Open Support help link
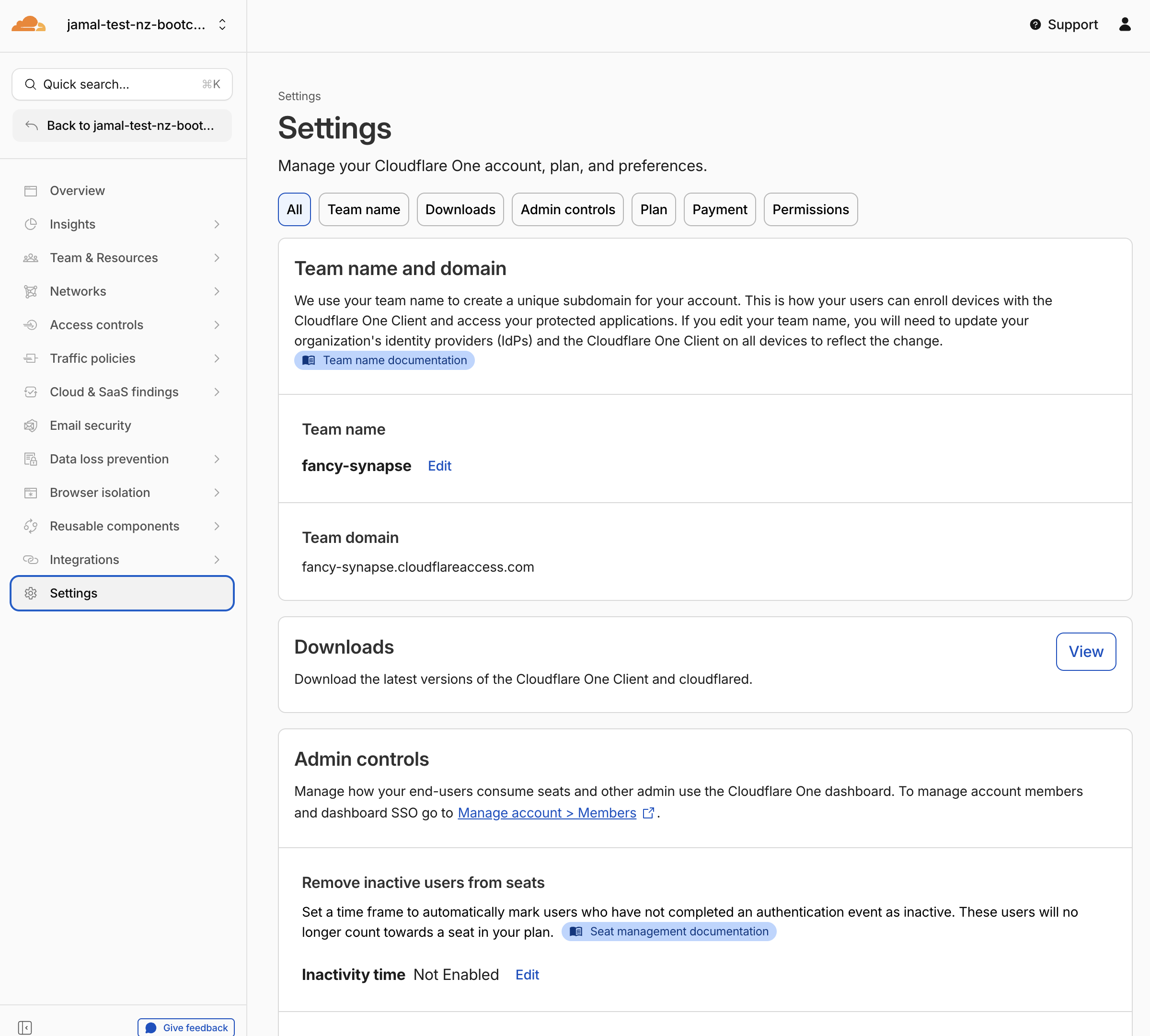The height and width of the screenshot is (1036, 1150). (x=1063, y=24)
